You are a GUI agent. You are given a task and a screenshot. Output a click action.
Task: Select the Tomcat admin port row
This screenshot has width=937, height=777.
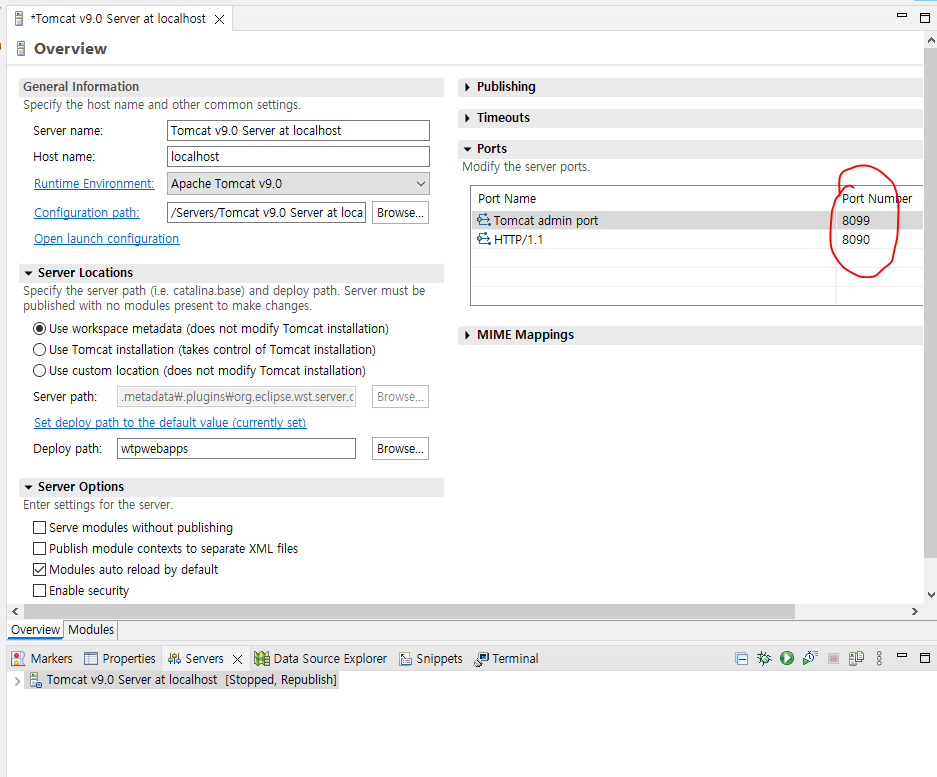pyautogui.click(x=697, y=221)
